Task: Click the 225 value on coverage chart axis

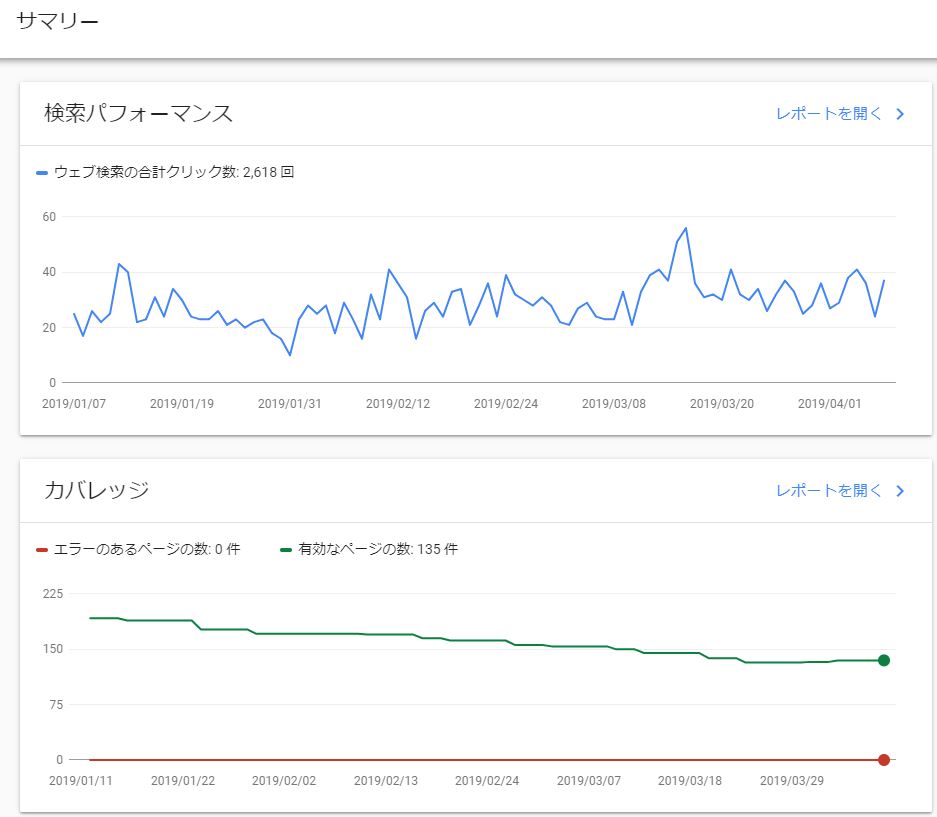Action: [x=53, y=594]
